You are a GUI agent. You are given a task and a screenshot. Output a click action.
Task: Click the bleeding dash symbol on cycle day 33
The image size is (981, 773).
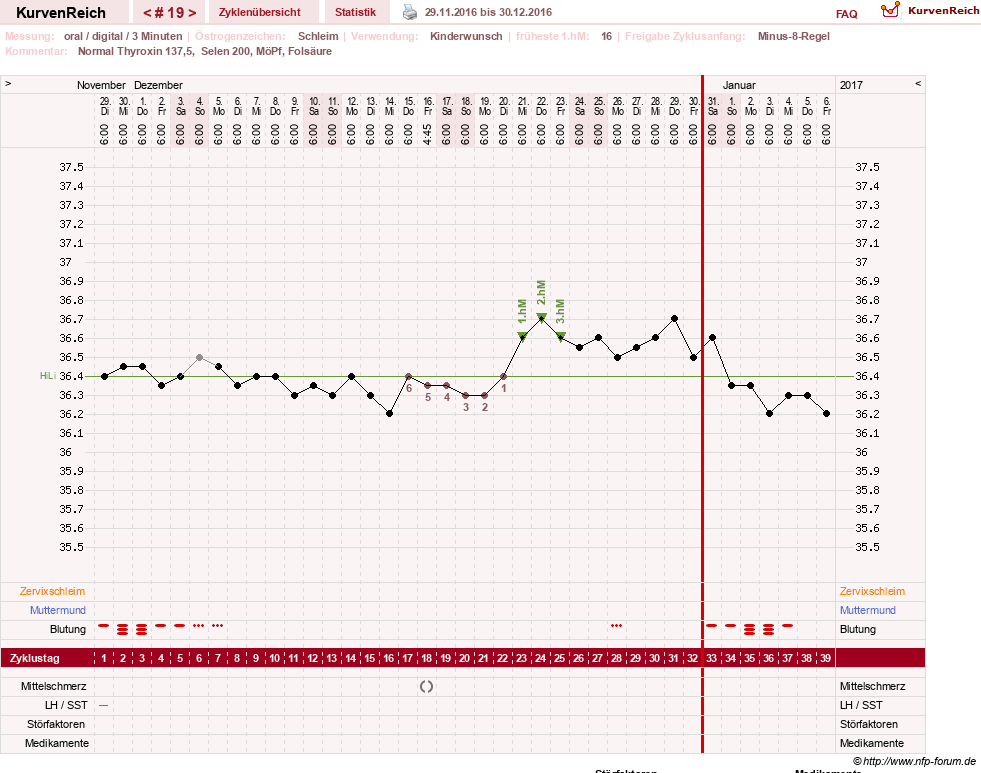tap(711, 625)
